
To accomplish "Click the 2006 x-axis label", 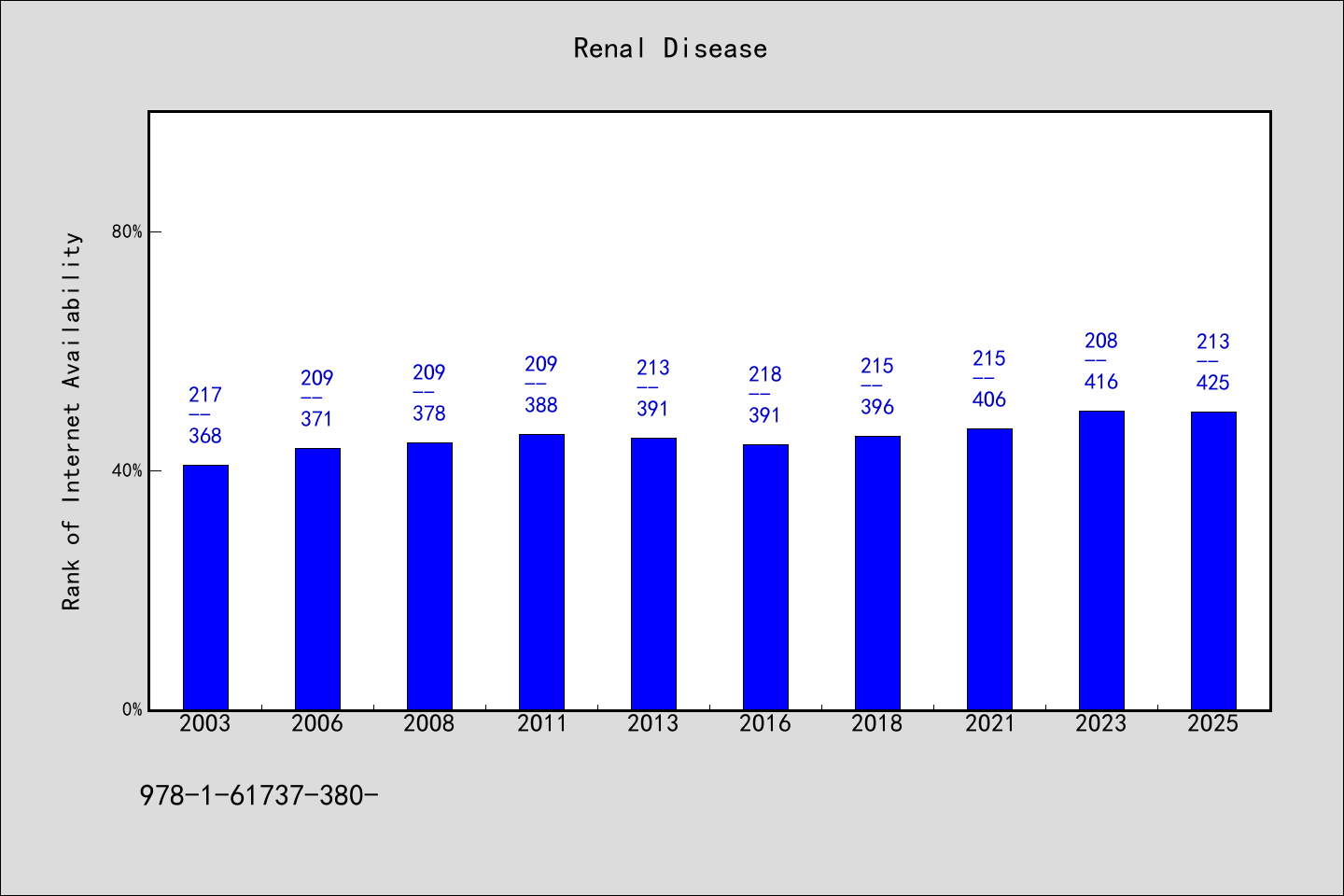I will (317, 723).
